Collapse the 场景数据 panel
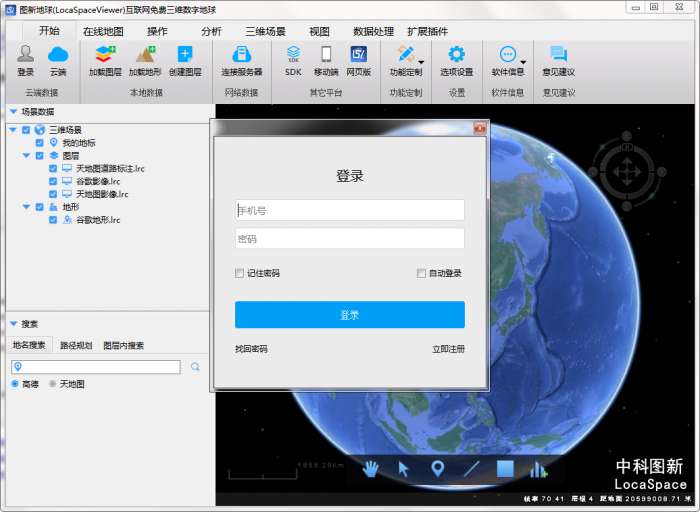Screen dimensions: 700x512 pos(13,112)
